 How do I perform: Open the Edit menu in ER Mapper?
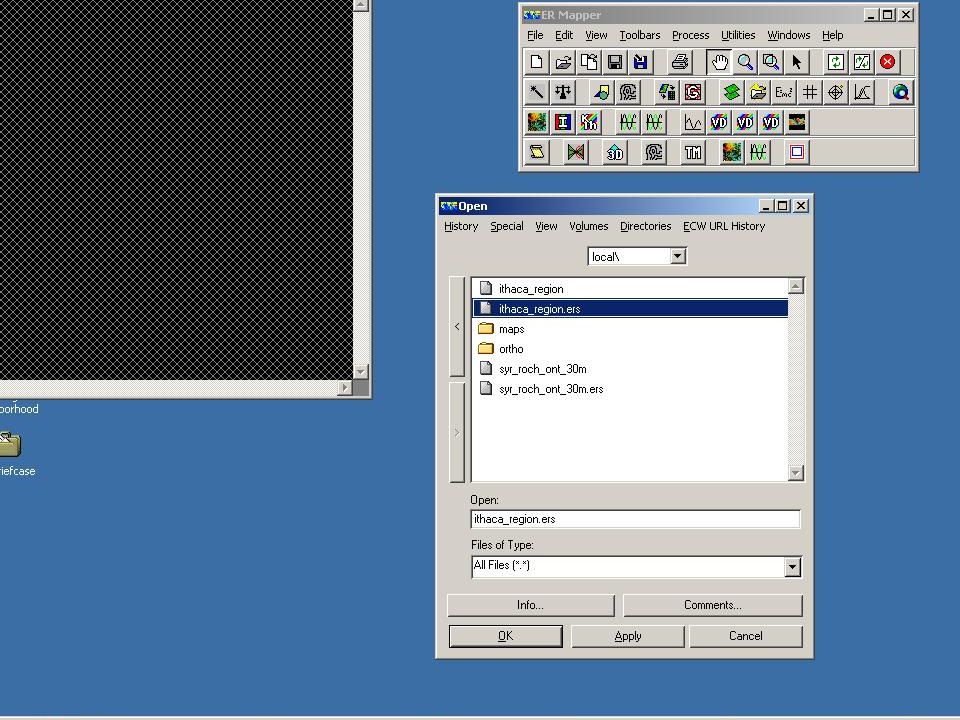564,35
